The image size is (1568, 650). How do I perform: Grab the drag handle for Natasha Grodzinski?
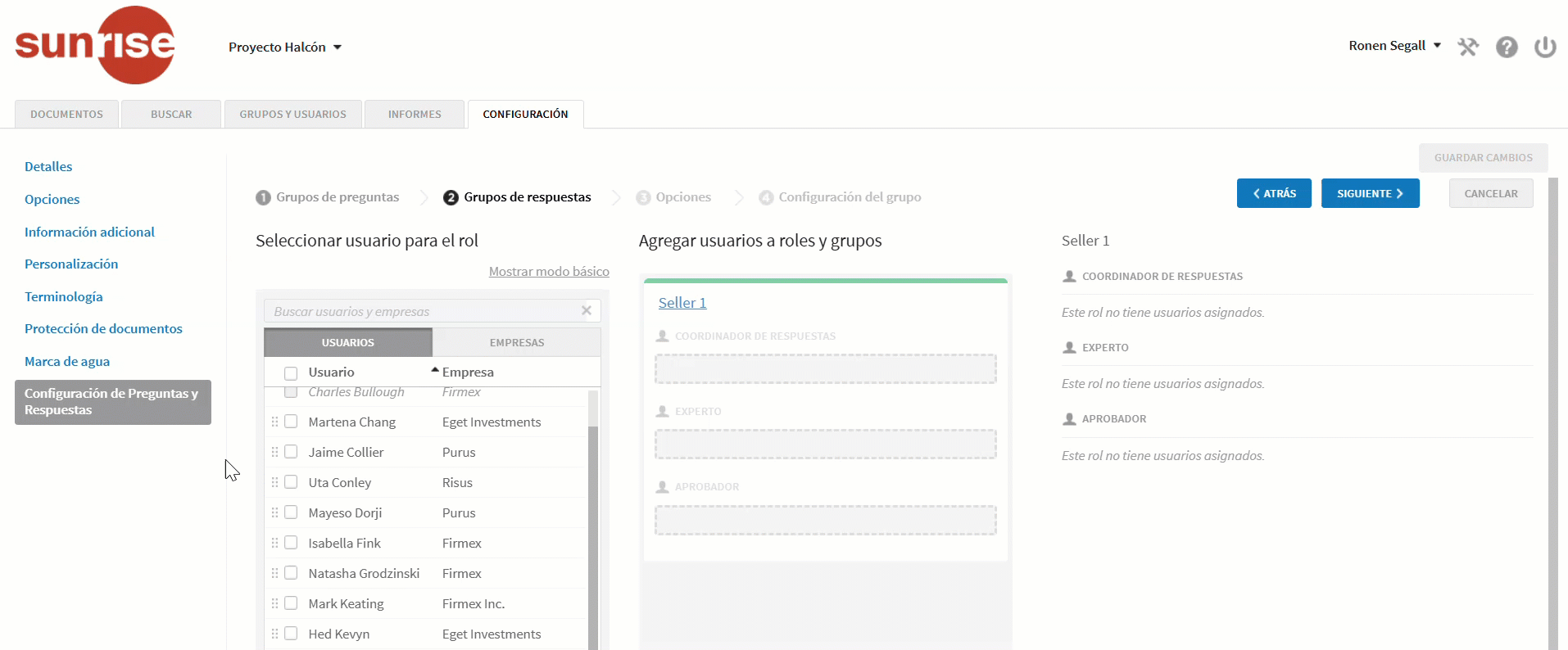(274, 573)
